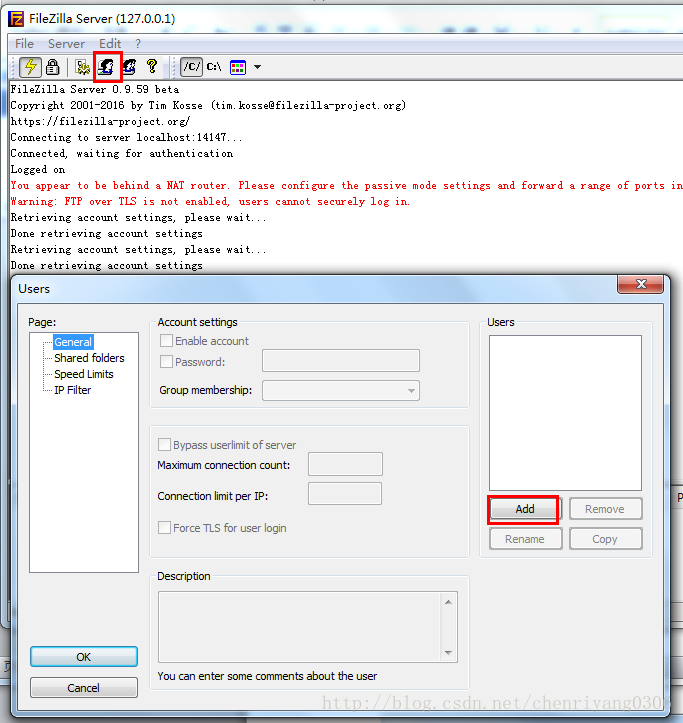Click the red NAT router warning line
The image size is (683, 723).
click(346, 186)
